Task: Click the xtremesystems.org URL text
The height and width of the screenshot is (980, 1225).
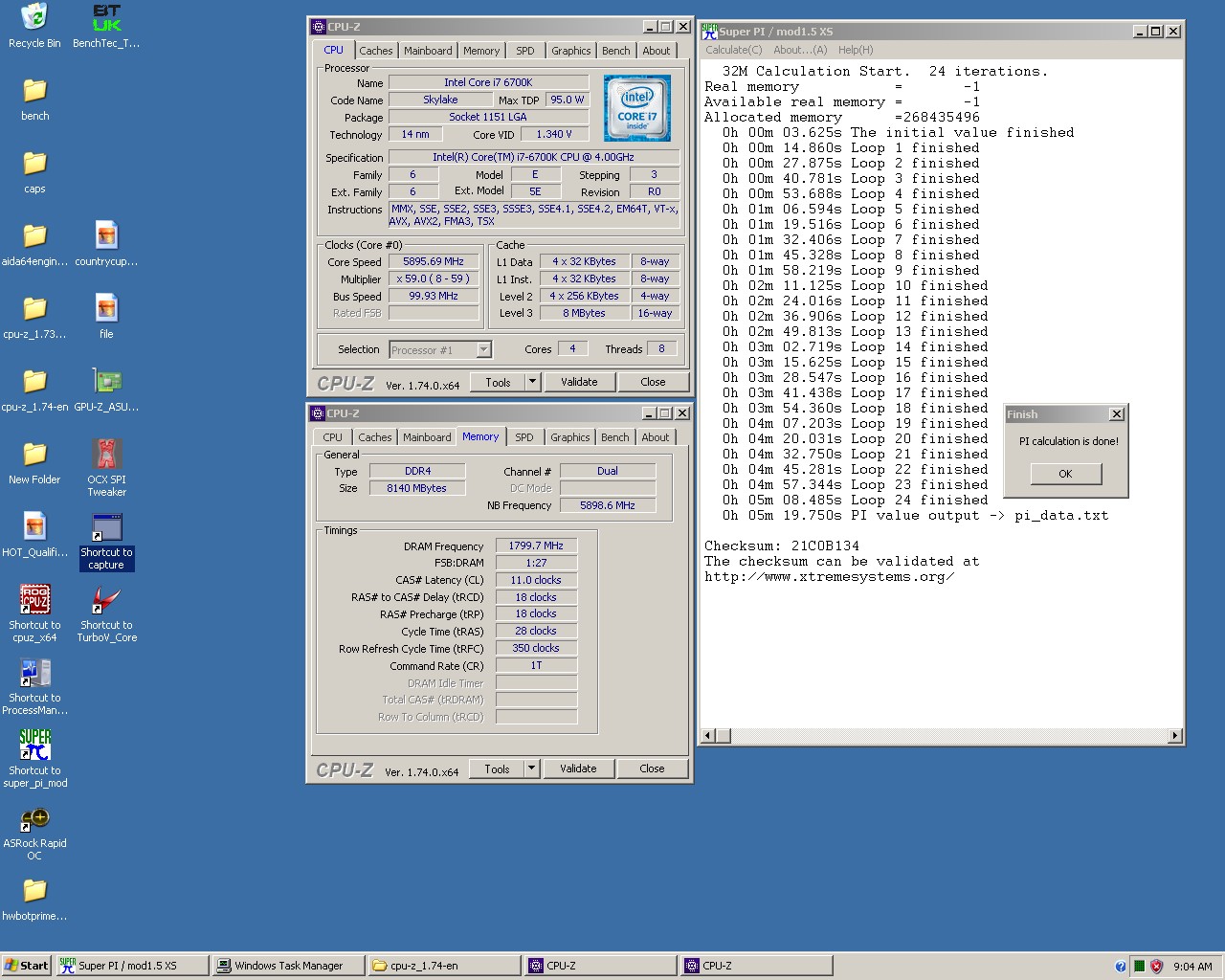Action: click(x=829, y=576)
